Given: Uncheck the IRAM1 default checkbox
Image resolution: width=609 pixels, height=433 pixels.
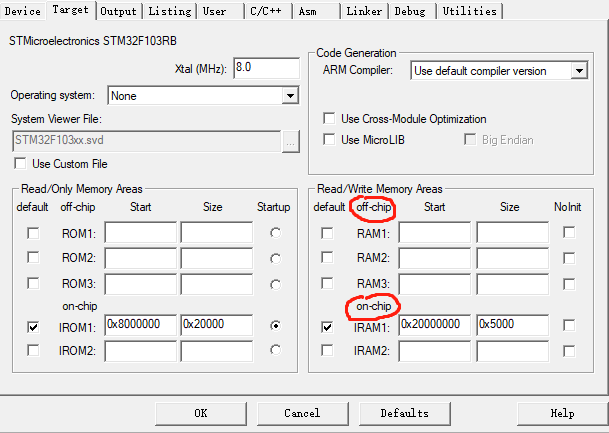Looking at the screenshot, I should point(327,327).
